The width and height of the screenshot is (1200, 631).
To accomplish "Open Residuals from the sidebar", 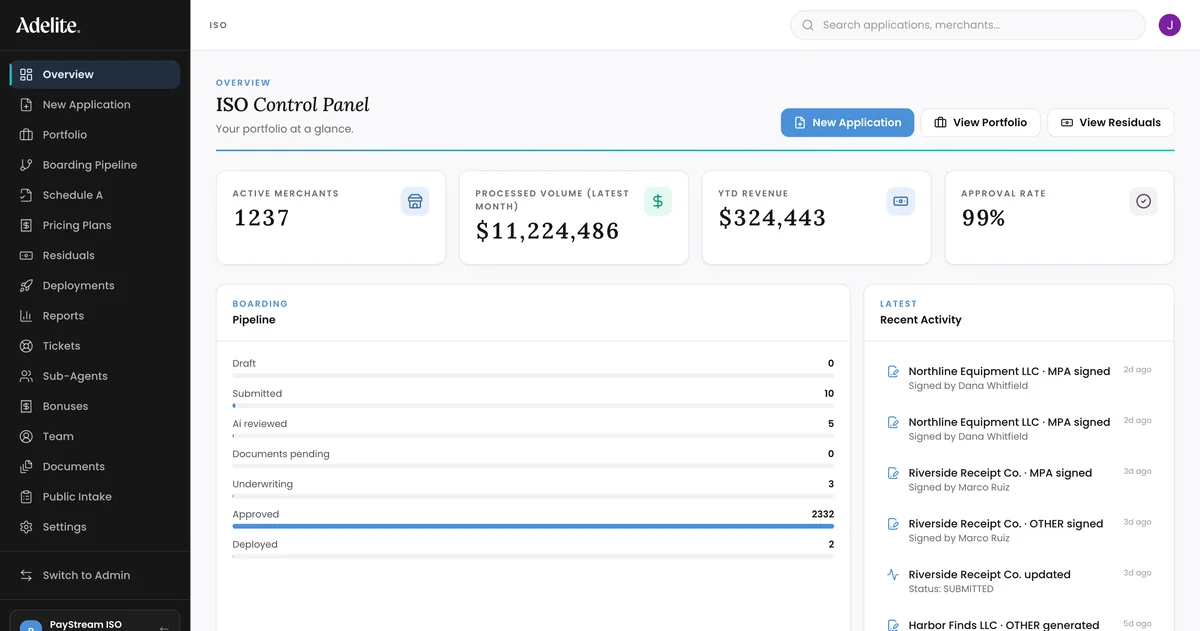I will (x=95, y=255).
